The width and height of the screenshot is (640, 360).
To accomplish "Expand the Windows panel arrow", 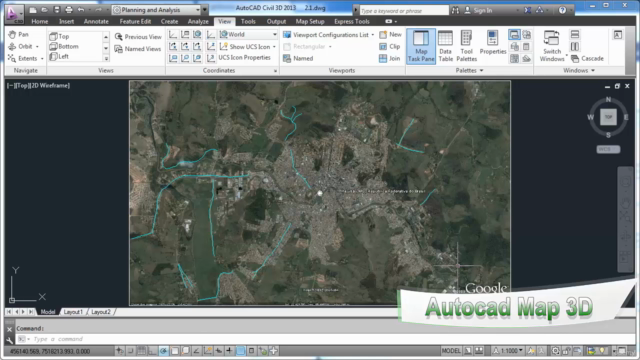I will coord(593,71).
